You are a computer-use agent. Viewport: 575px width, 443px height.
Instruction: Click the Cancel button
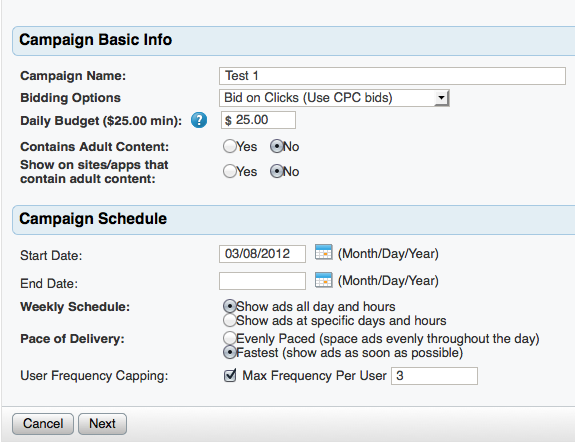[43, 424]
